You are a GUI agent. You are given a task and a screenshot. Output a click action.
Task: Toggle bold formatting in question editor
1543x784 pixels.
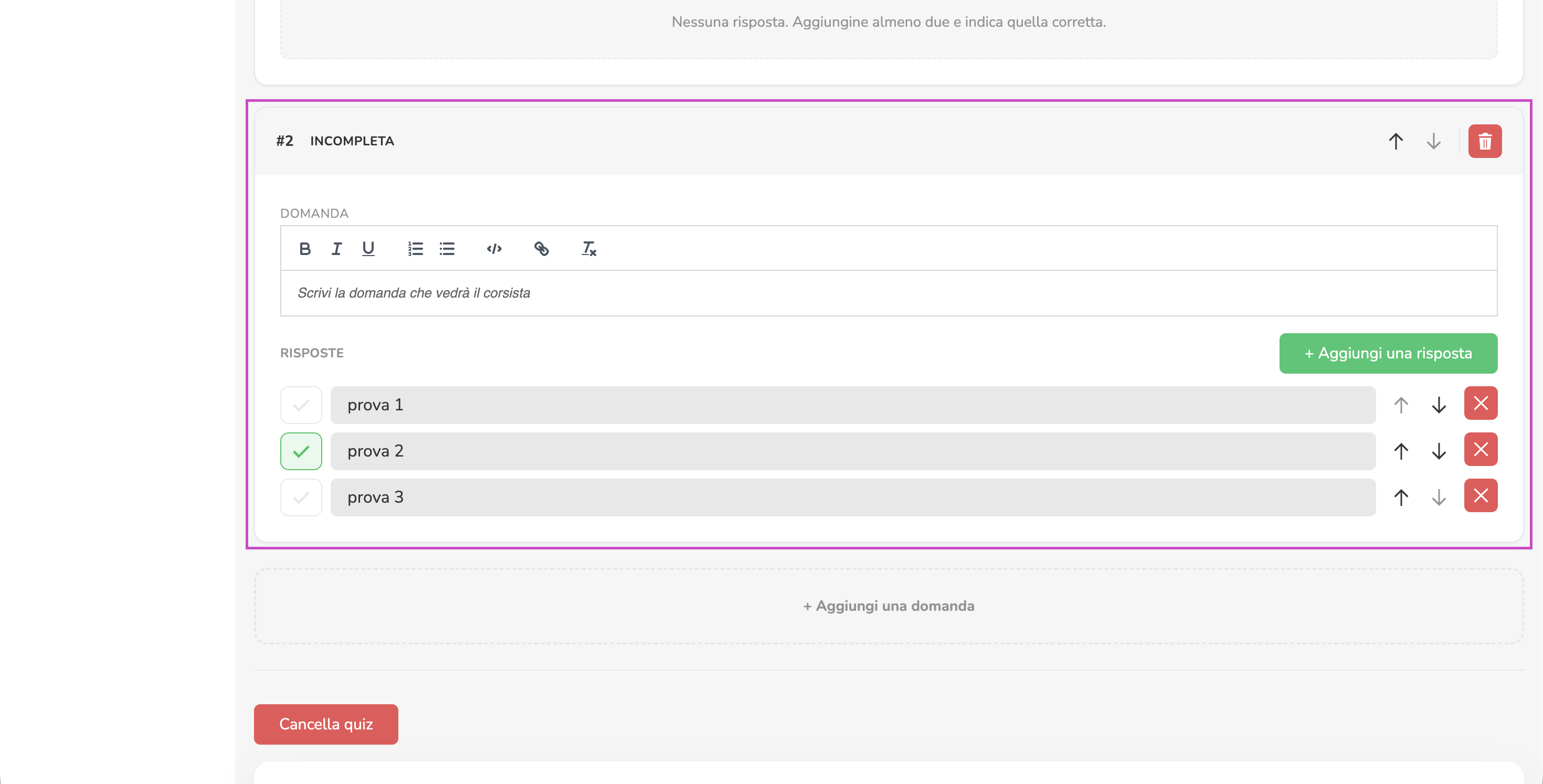(305, 249)
